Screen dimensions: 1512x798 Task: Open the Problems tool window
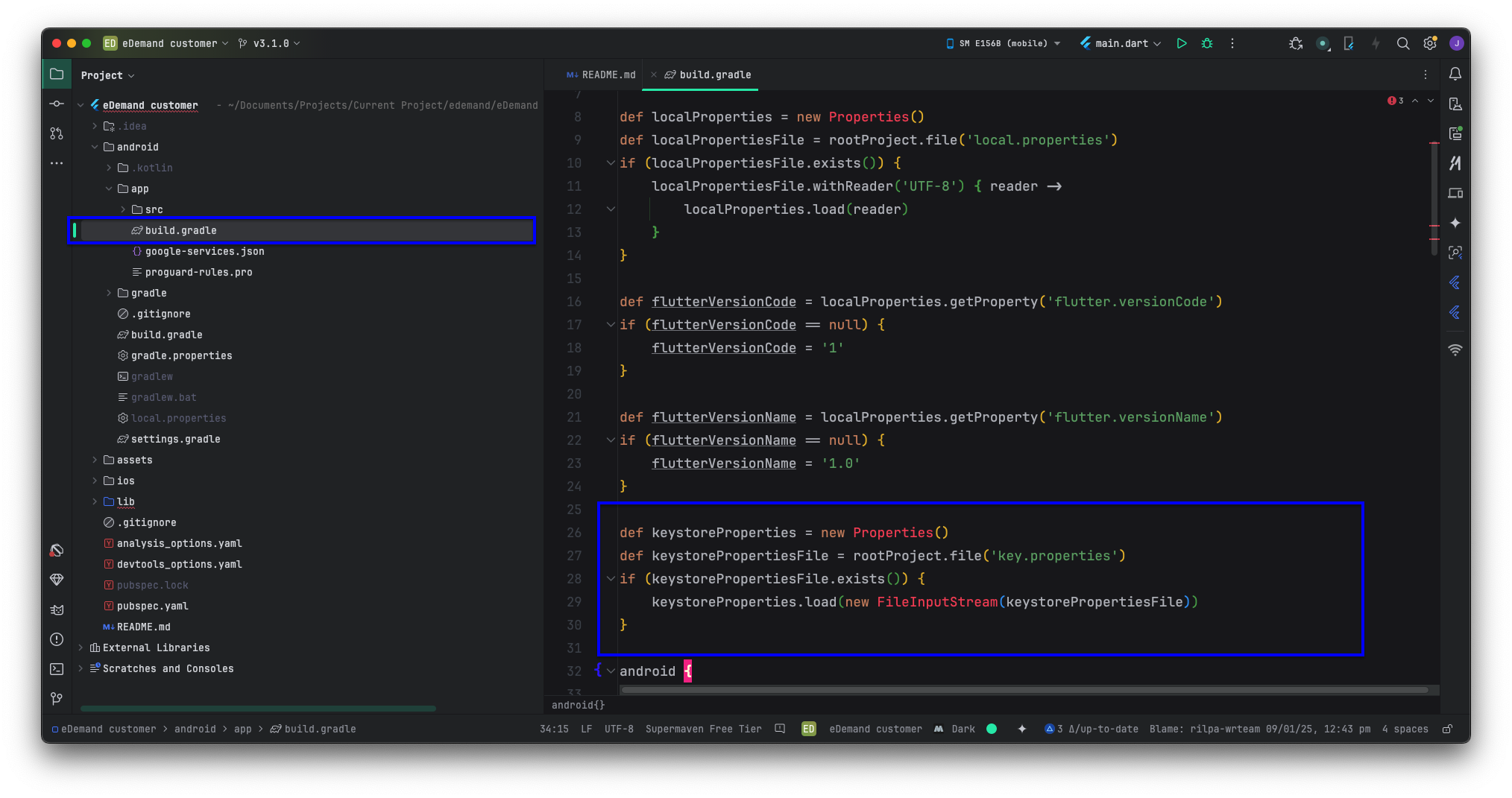pos(57,639)
